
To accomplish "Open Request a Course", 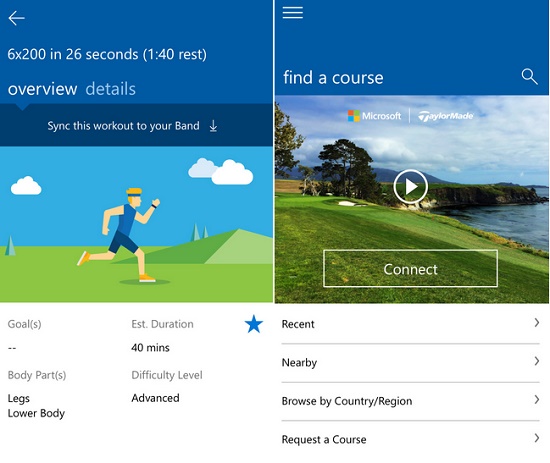I will tap(410, 439).
